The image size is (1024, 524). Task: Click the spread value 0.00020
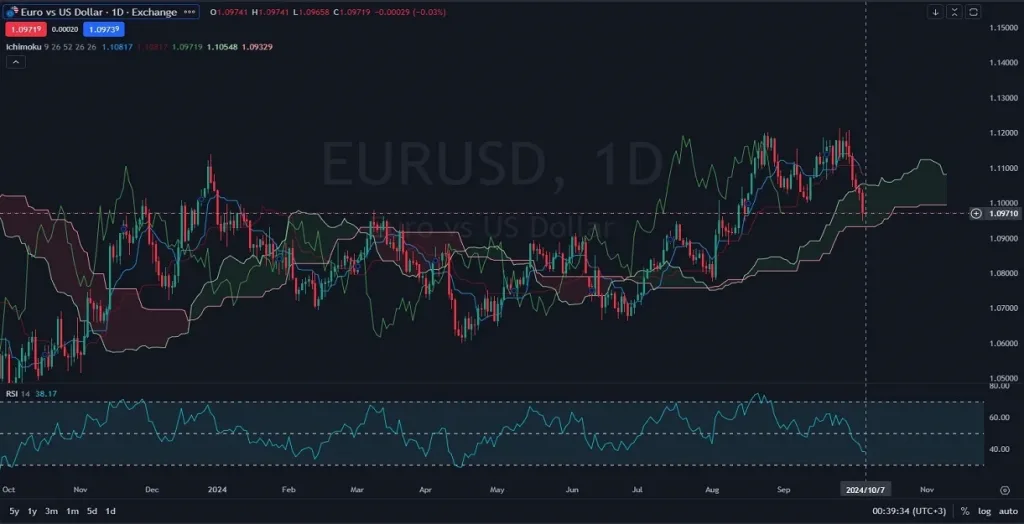pyautogui.click(x=65, y=29)
